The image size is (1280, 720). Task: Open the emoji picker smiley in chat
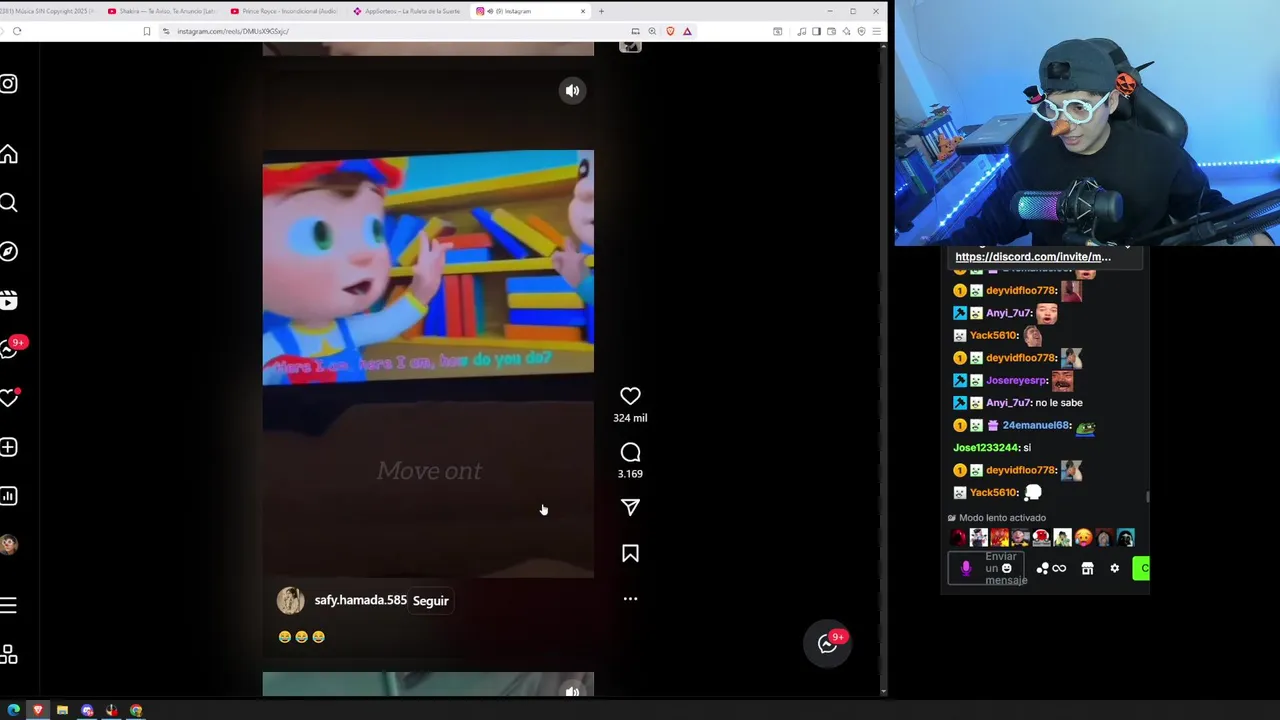click(x=1007, y=568)
